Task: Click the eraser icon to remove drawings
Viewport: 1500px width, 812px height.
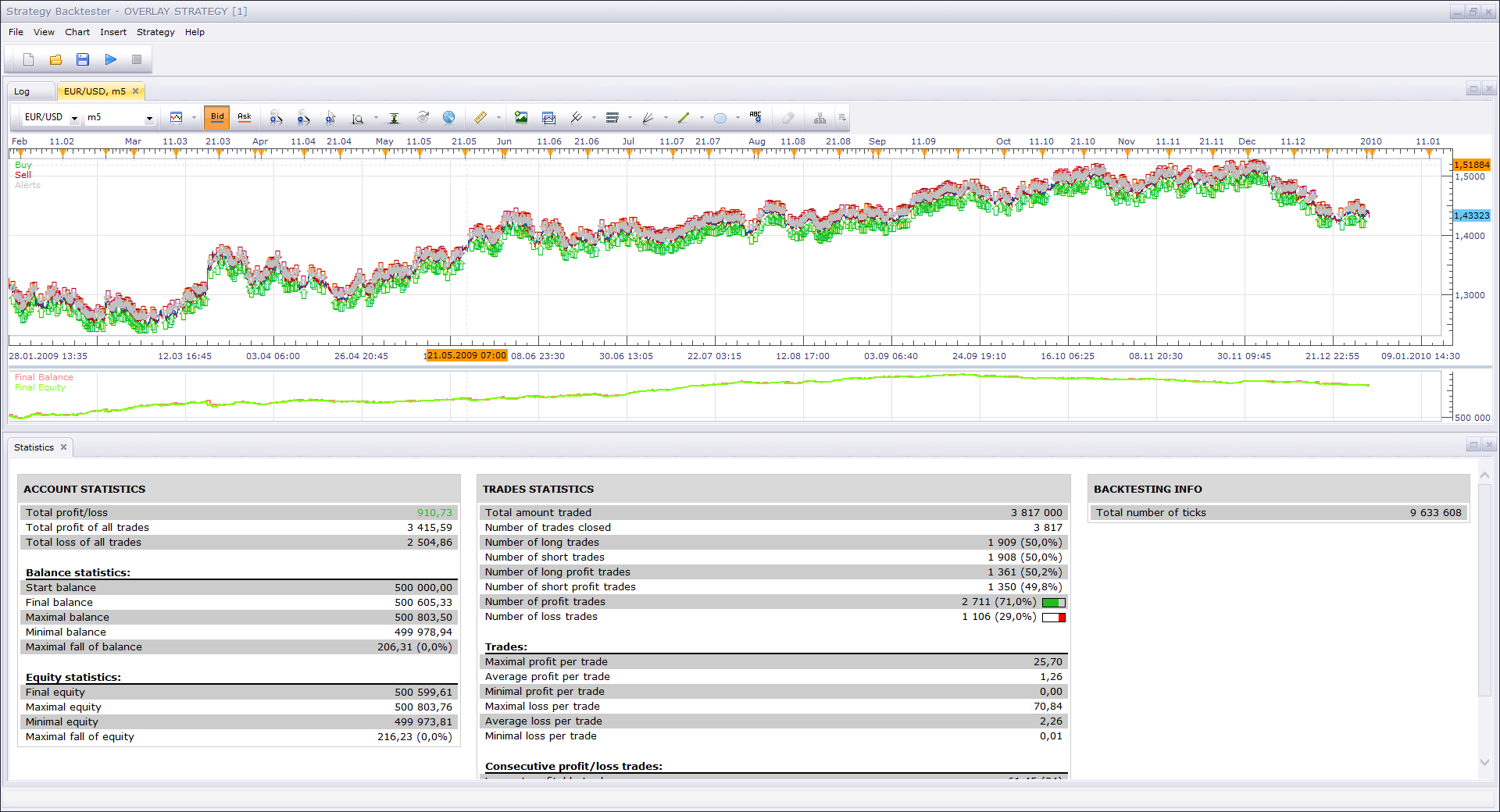Action: point(788,118)
